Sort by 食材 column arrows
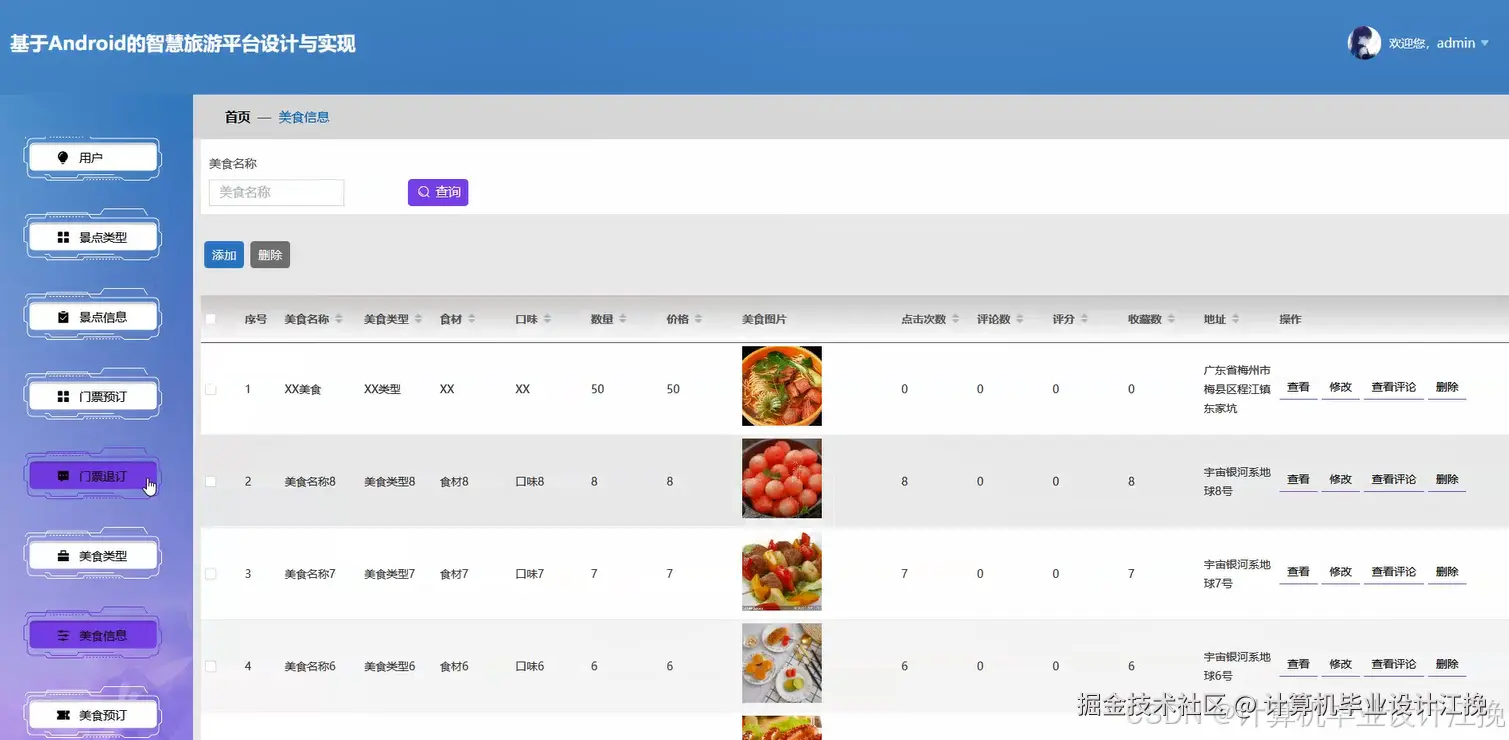1509x740 pixels. coord(471,319)
